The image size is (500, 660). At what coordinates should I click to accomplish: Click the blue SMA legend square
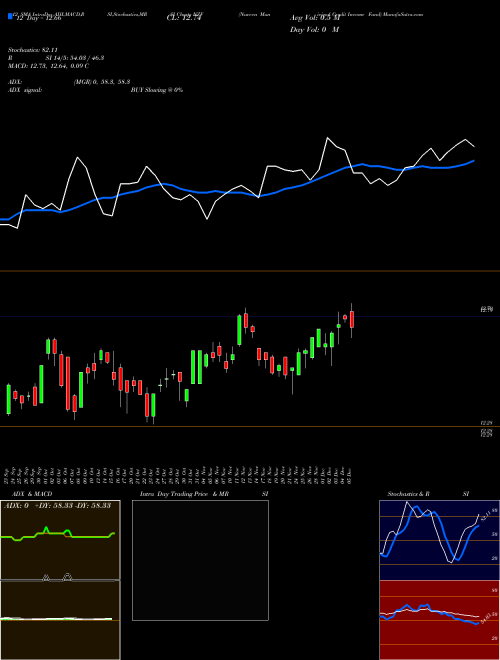[10, 17]
